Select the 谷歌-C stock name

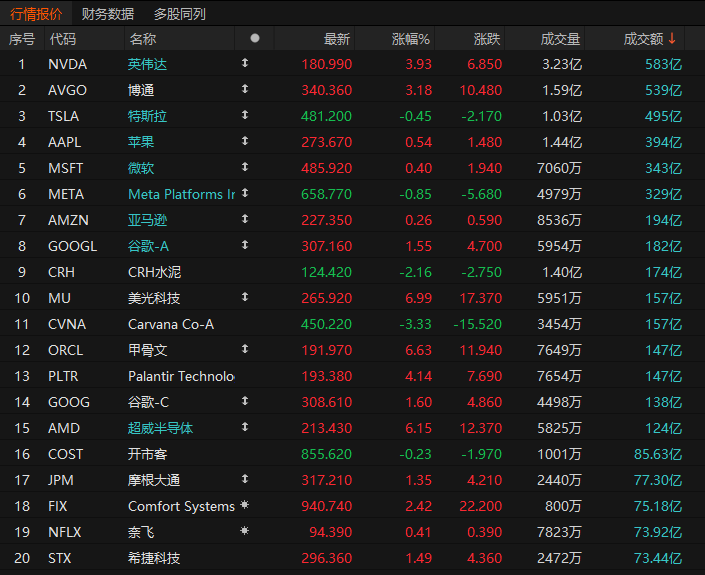click(148, 402)
